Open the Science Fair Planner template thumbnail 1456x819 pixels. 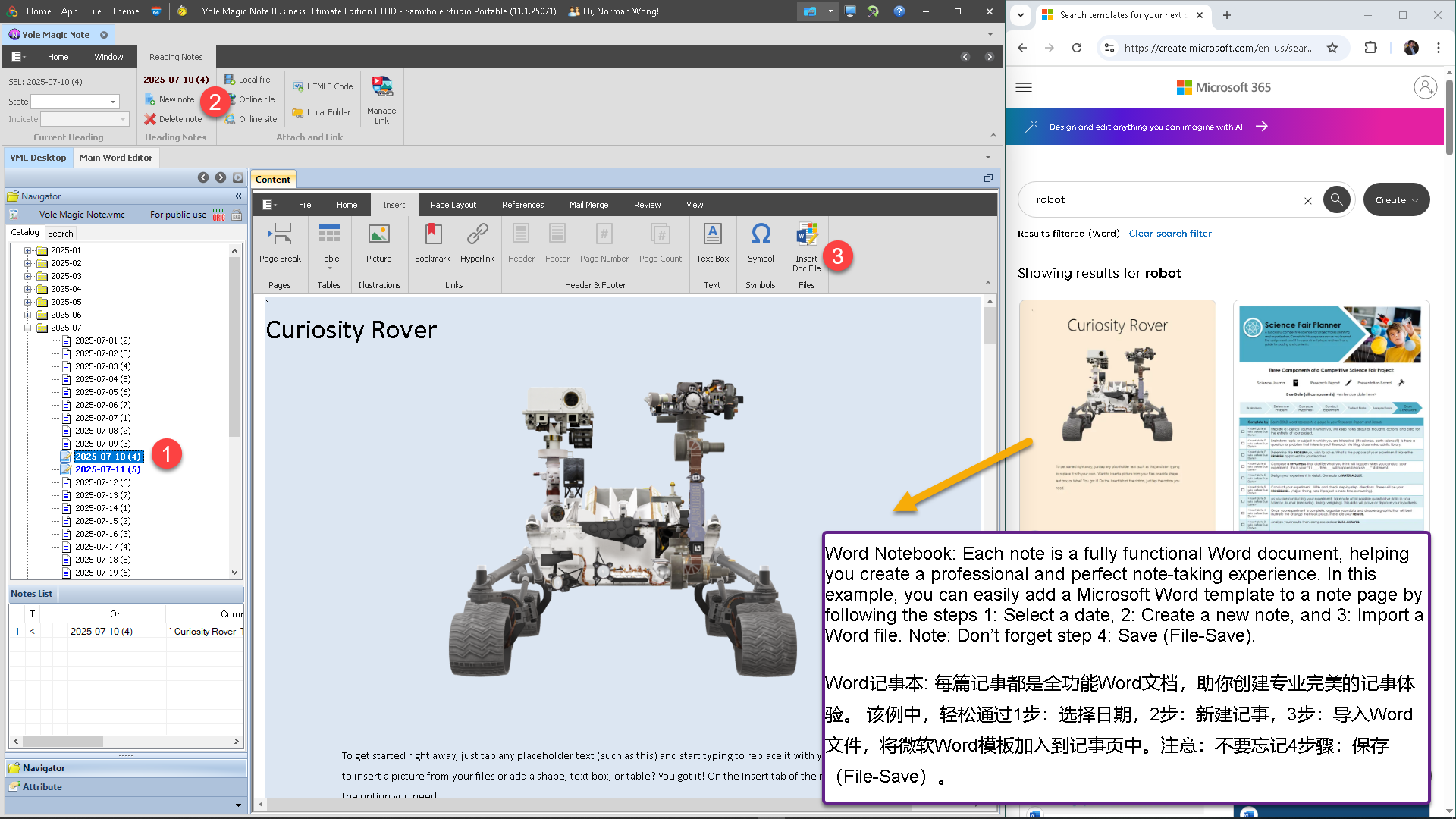pos(1331,415)
